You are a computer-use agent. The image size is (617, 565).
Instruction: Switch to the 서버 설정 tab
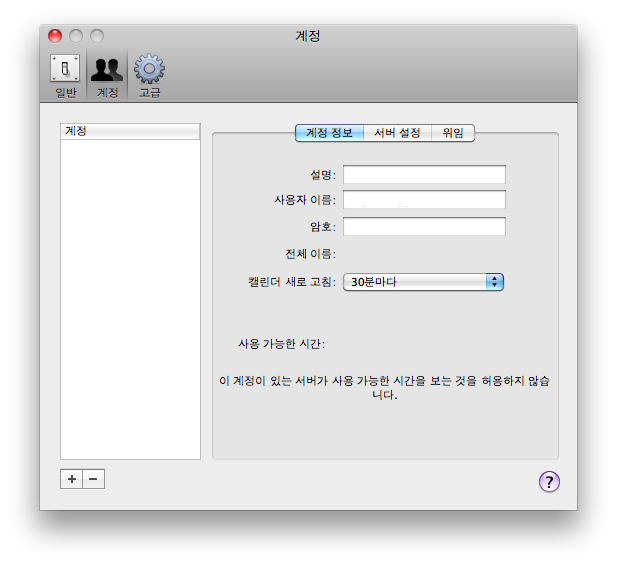coord(397,133)
